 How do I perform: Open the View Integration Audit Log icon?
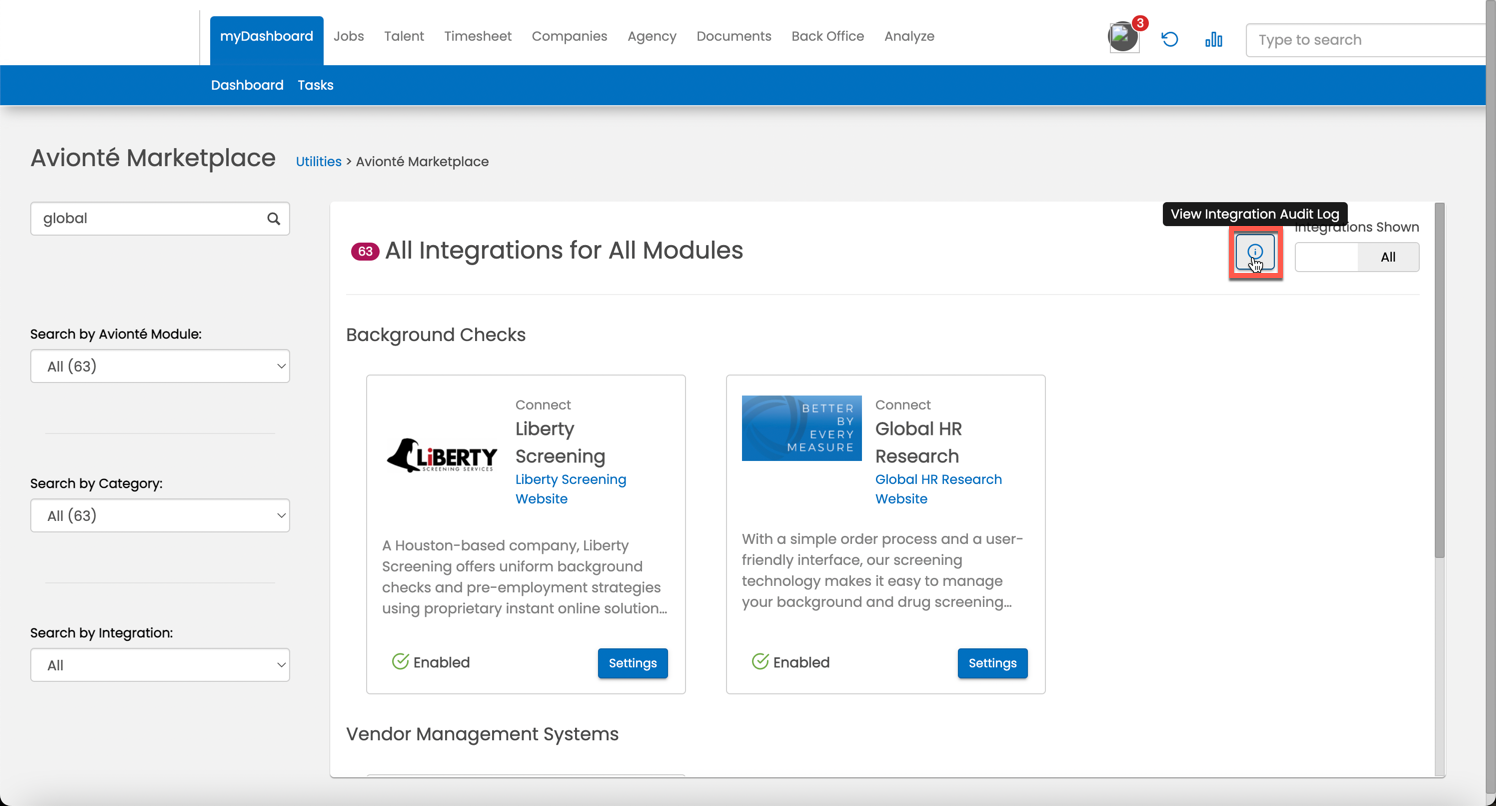point(1255,252)
